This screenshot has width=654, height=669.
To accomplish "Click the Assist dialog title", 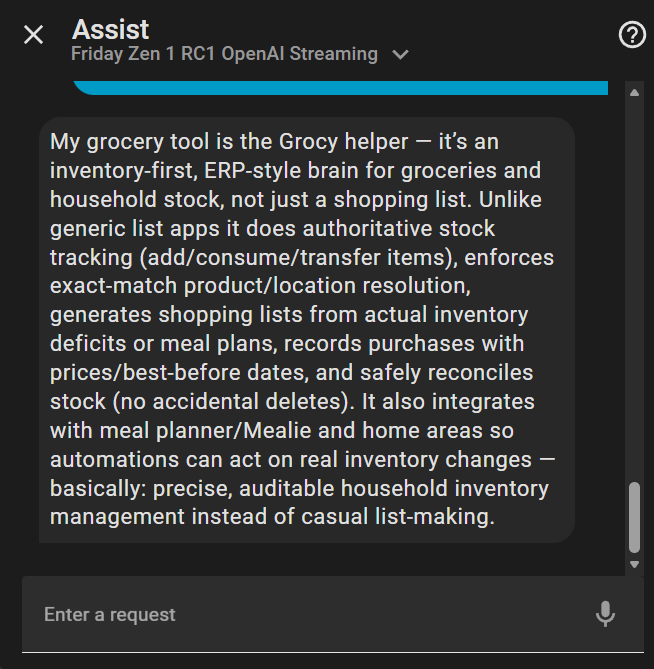I will pyautogui.click(x=111, y=29).
